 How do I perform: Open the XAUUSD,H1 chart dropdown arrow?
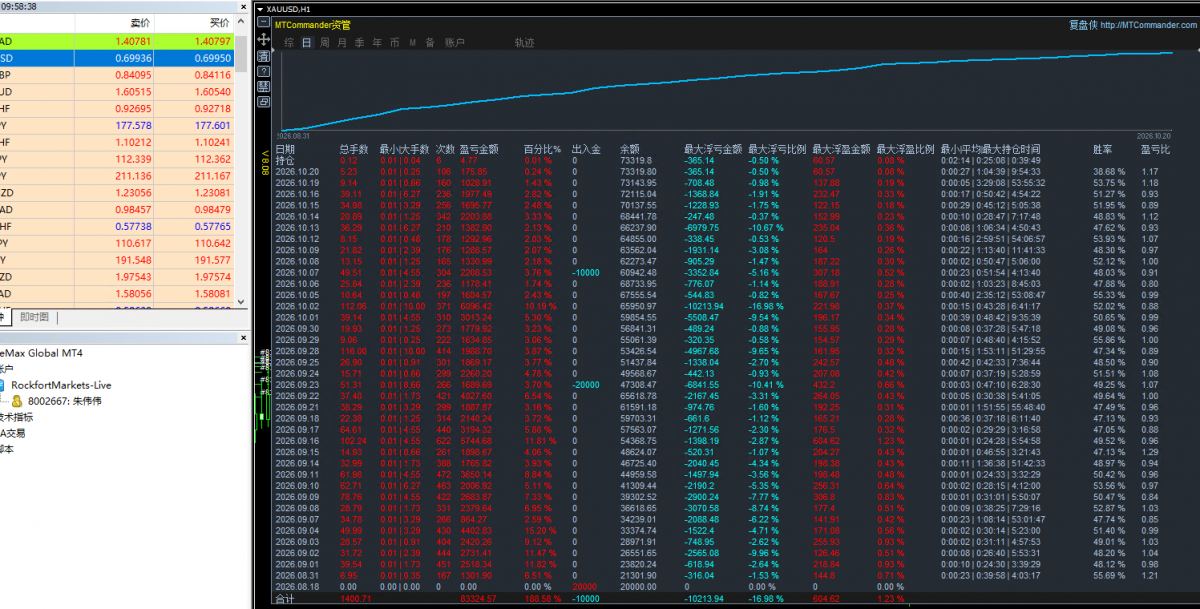click(261, 8)
